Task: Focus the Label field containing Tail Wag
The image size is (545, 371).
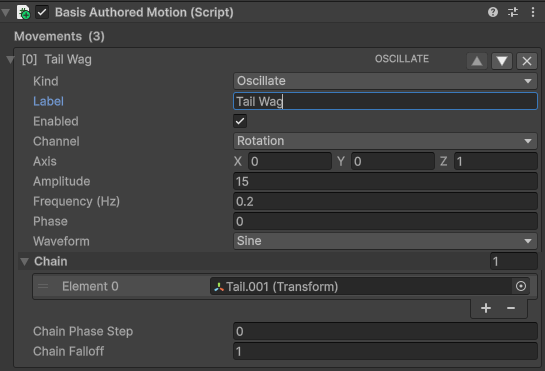Action: pos(385,101)
